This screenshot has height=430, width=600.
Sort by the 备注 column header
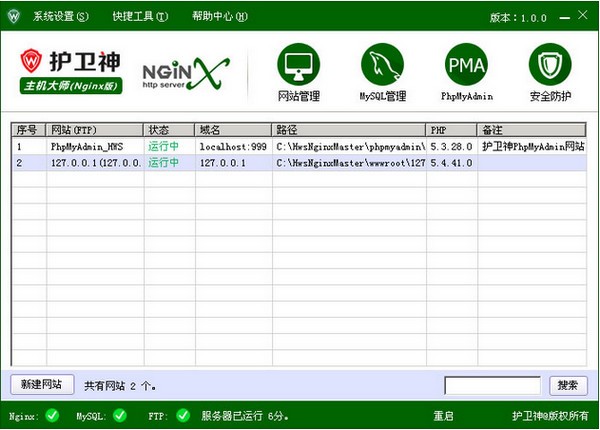[532, 130]
